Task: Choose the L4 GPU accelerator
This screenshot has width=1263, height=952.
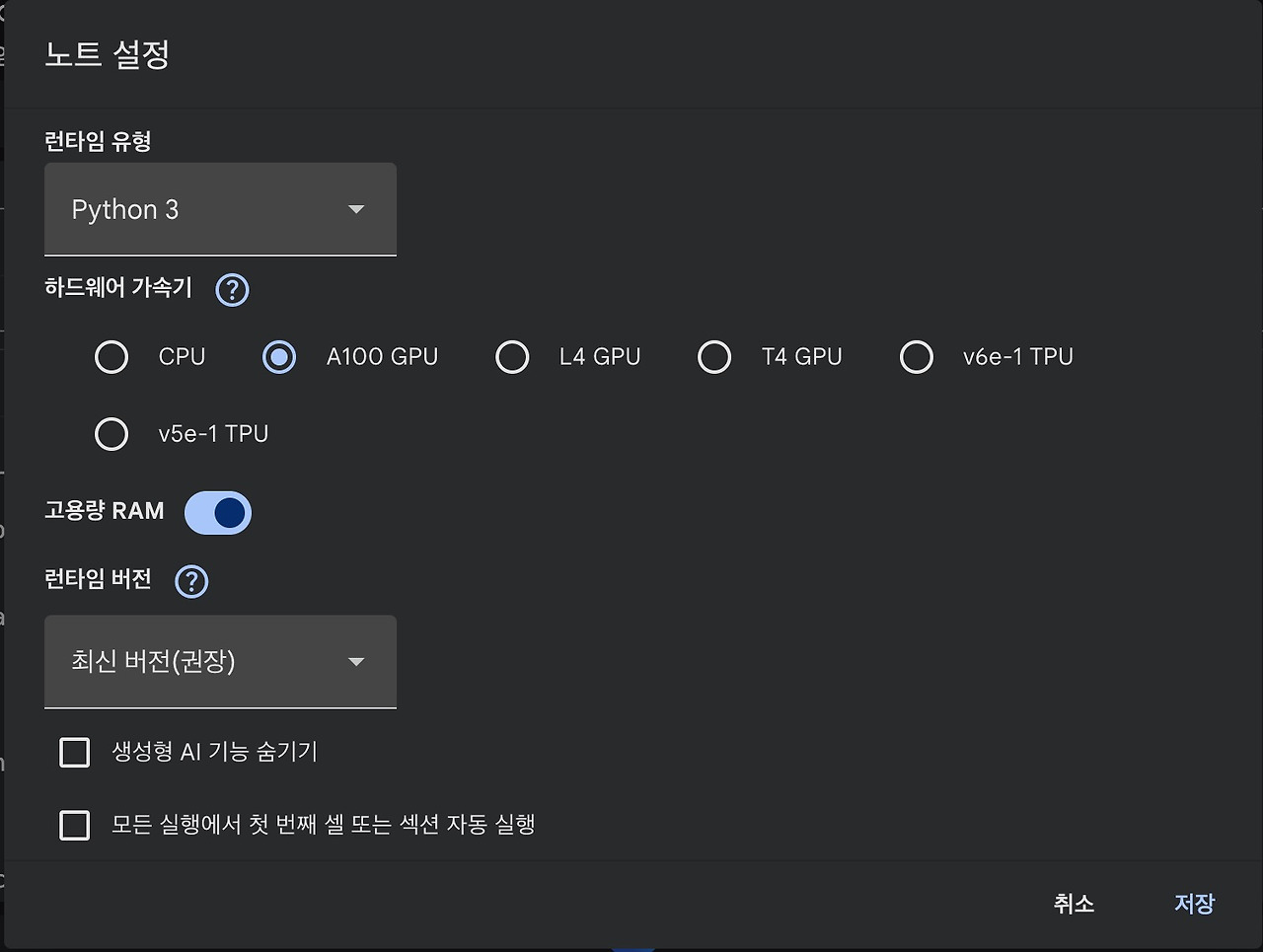Action: coord(512,357)
